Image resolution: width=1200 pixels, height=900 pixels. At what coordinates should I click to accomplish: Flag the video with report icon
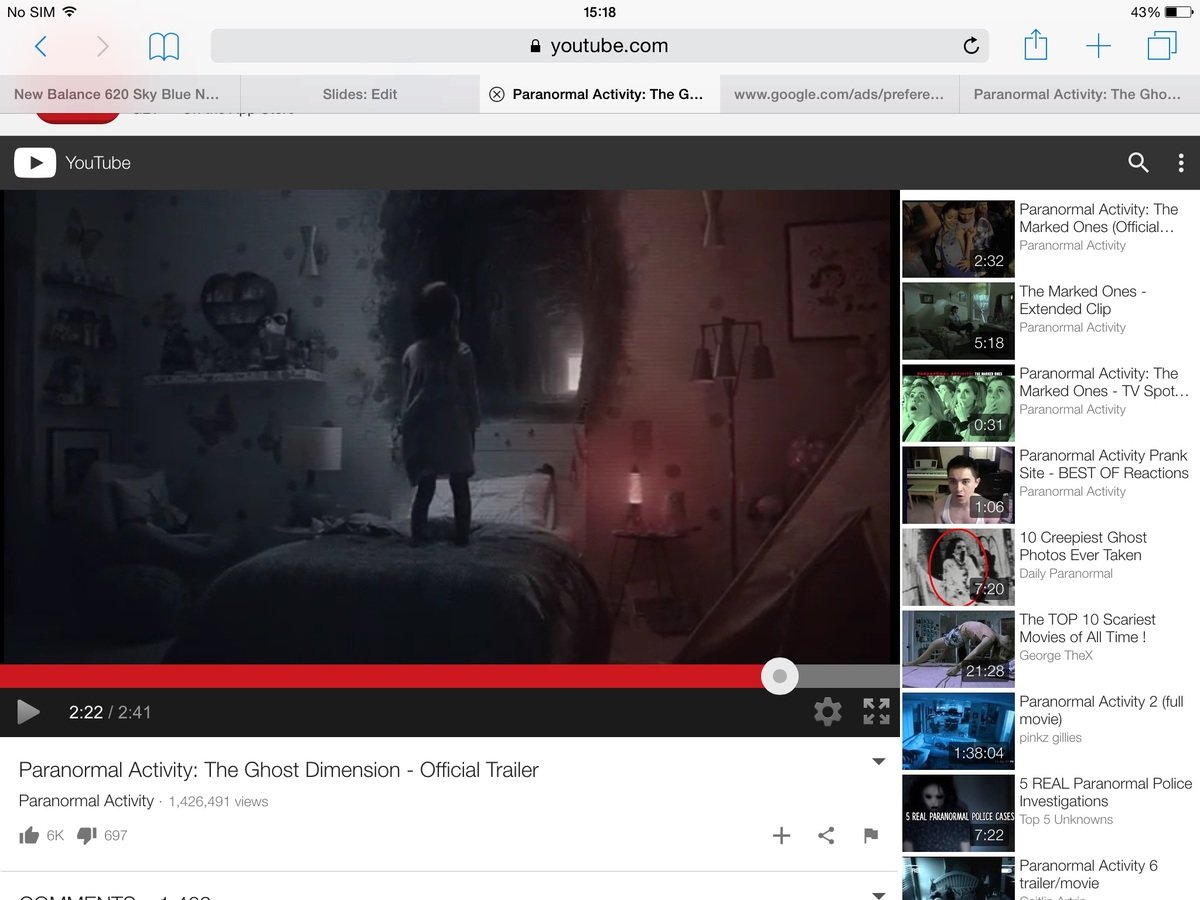click(871, 836)
